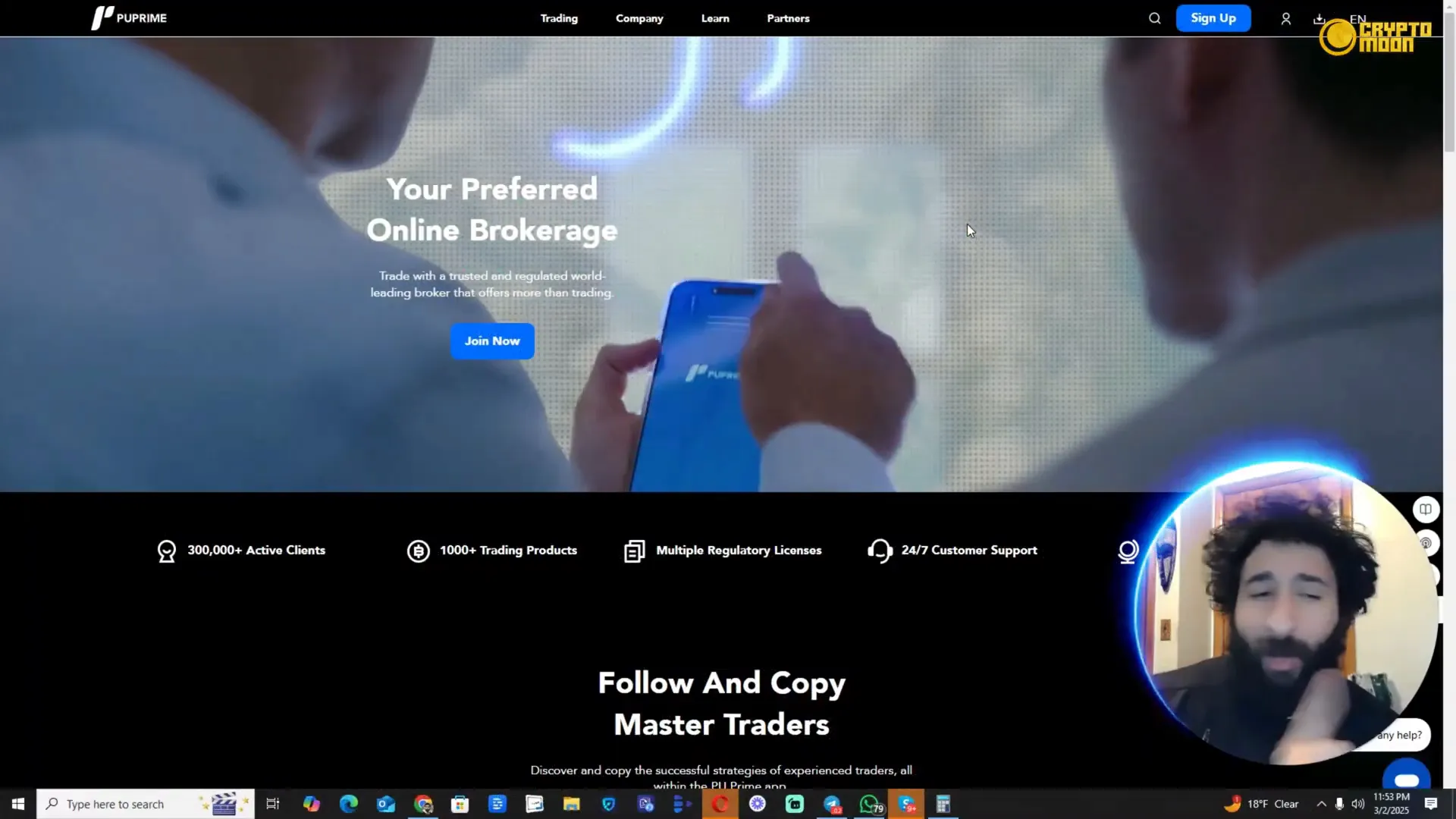Viewport: 1456px width, 819px height.
Task: Click the chat bubble support icon
Action: click(1406, 778)
